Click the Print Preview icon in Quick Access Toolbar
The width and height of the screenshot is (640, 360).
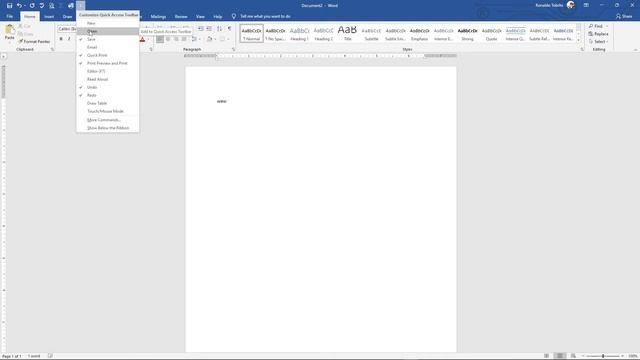click(51, 6)
